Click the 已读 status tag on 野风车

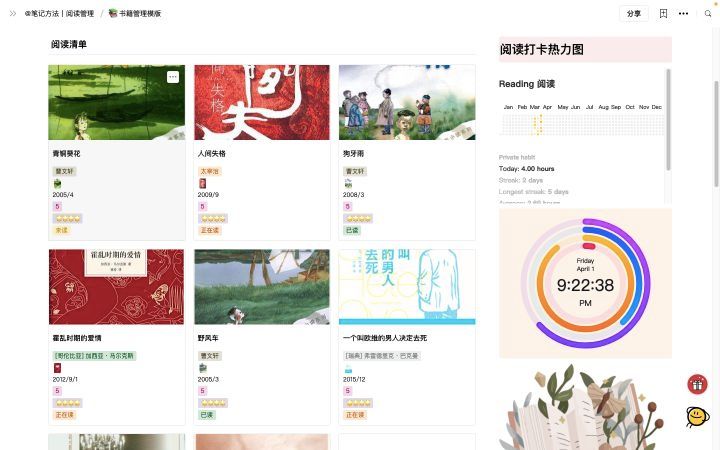(207, 415)
